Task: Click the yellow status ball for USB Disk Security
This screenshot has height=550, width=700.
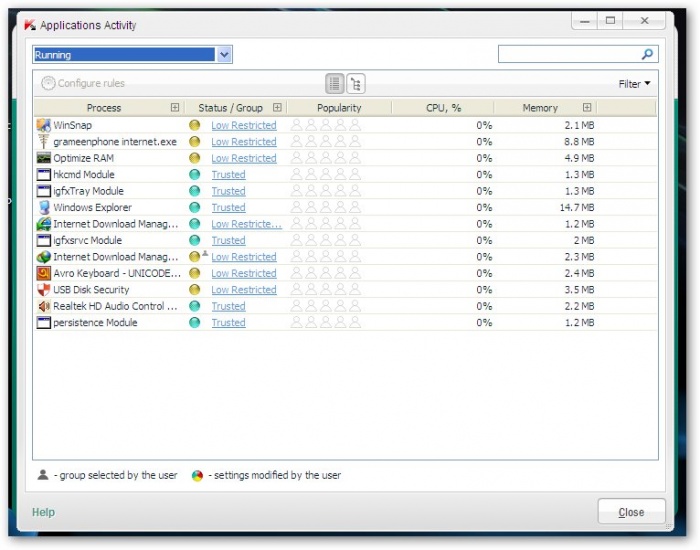Action: [x=194, y=290]
